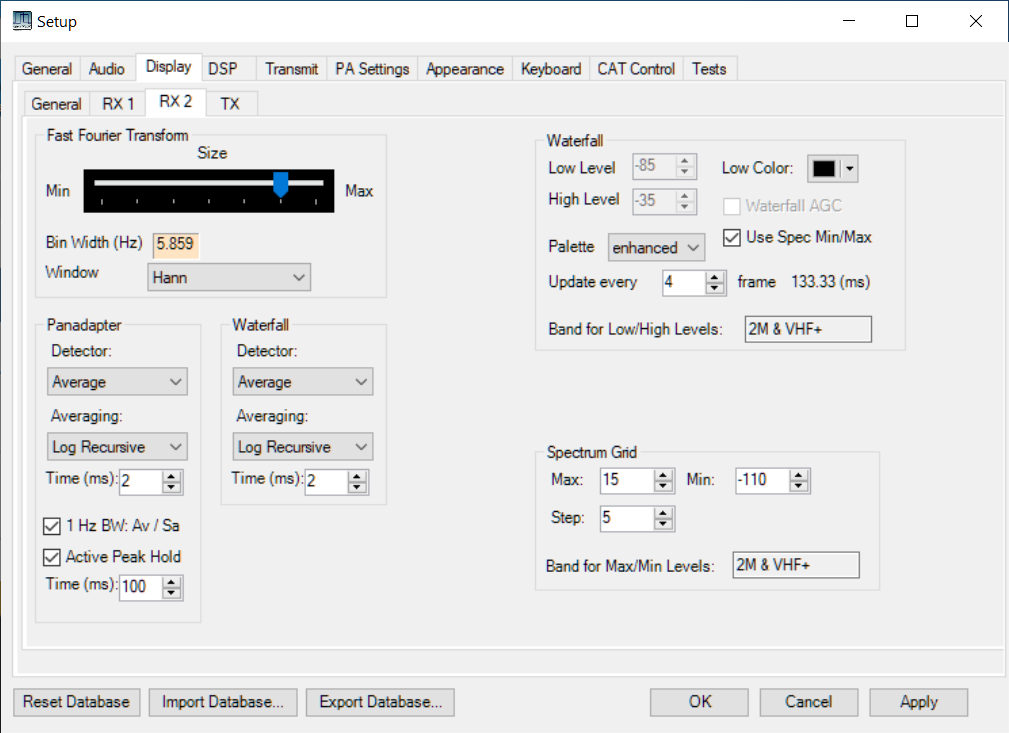Disable Active Peak Hold checkbox
The image size is (1009, 733).
tap(53, 557)
